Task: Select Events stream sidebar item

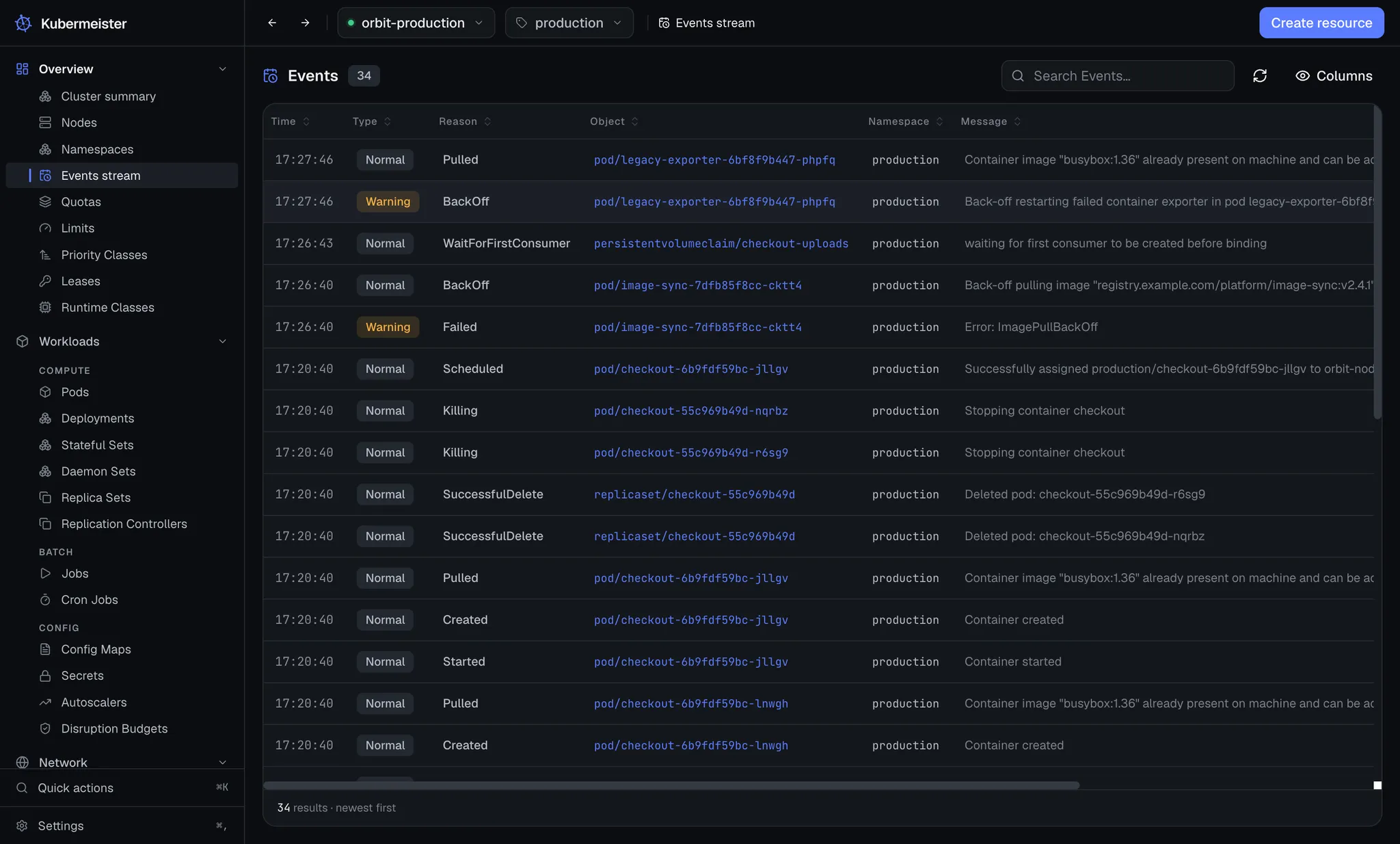Action: [x=122, y=176]
